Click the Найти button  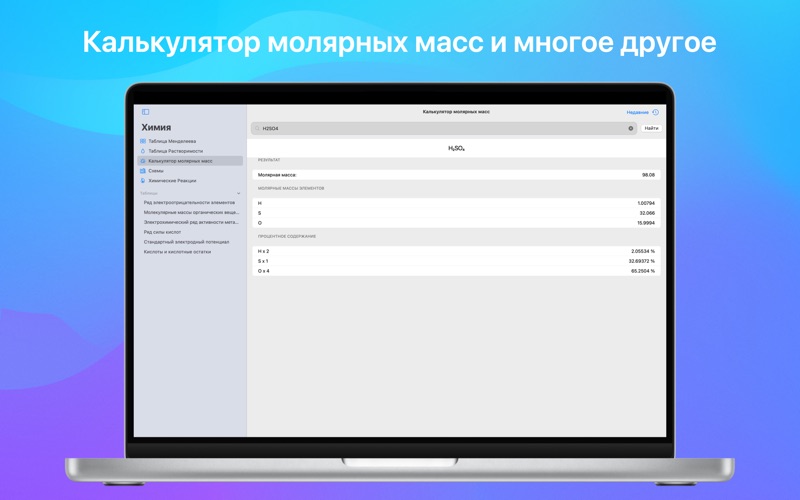651,129
